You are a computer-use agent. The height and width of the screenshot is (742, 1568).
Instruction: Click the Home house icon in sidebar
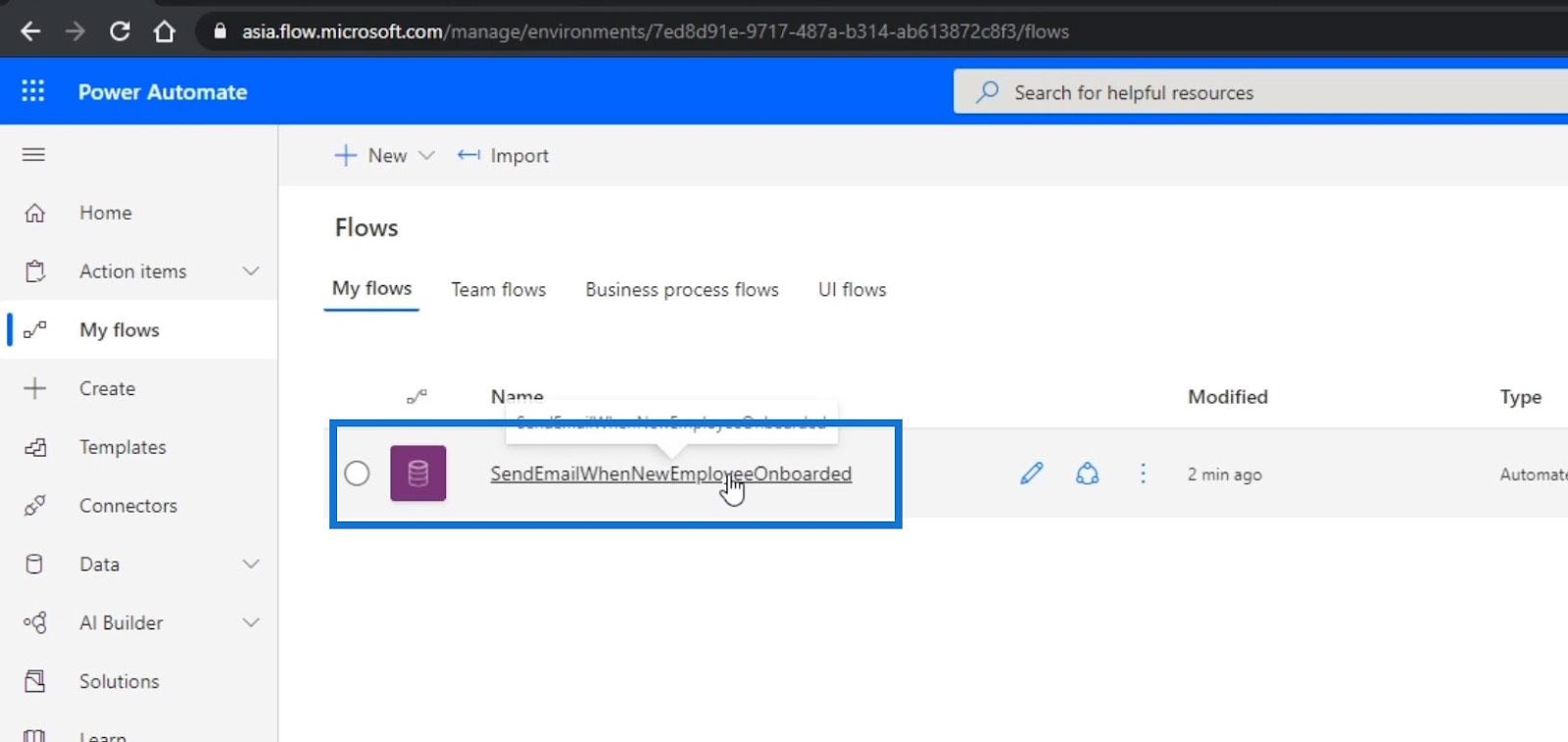(34, 213)
